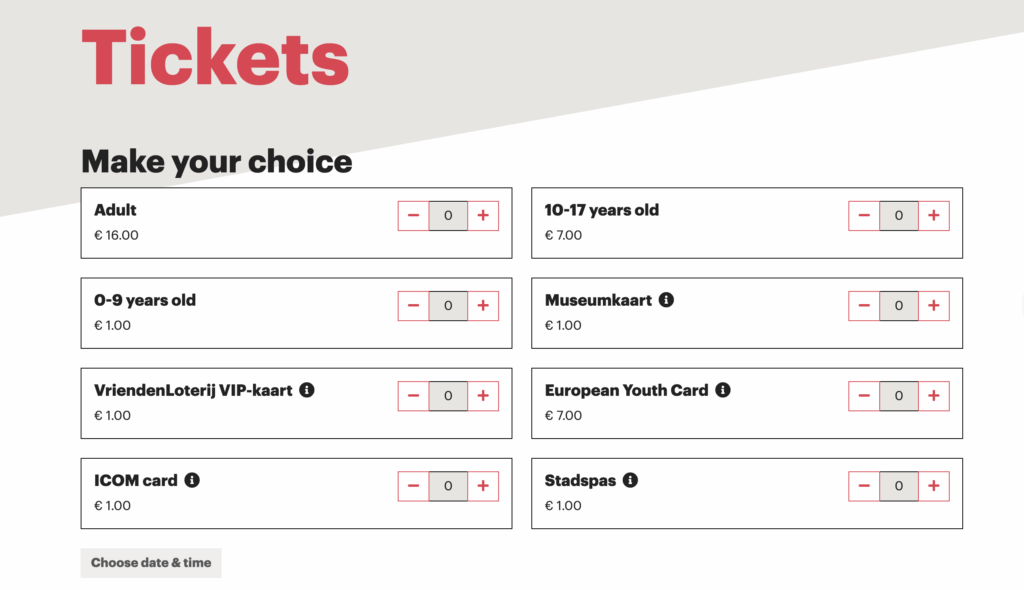Increase the European Youth Card count
Image resolution: width=1024 pixels, height=590 pixels.
tap(934, 395)
